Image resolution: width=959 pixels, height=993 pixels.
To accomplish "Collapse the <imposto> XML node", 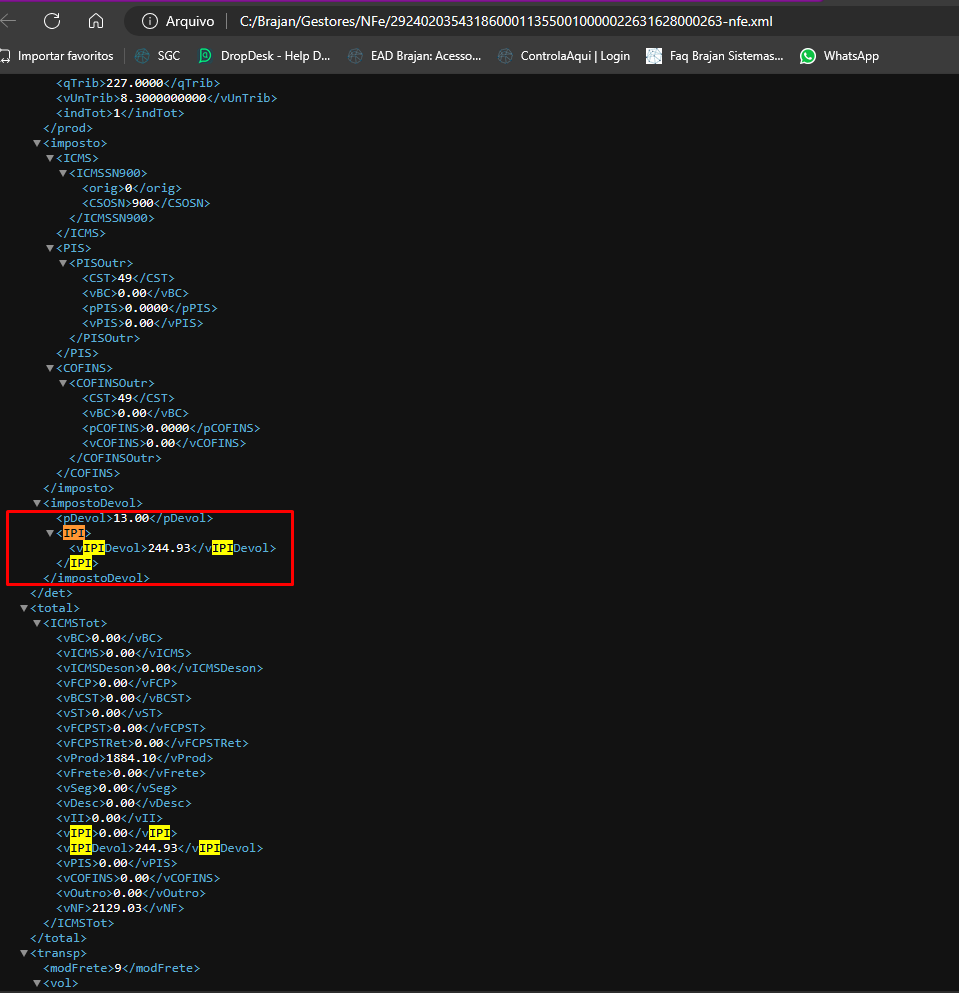I will tap(37, 143).
